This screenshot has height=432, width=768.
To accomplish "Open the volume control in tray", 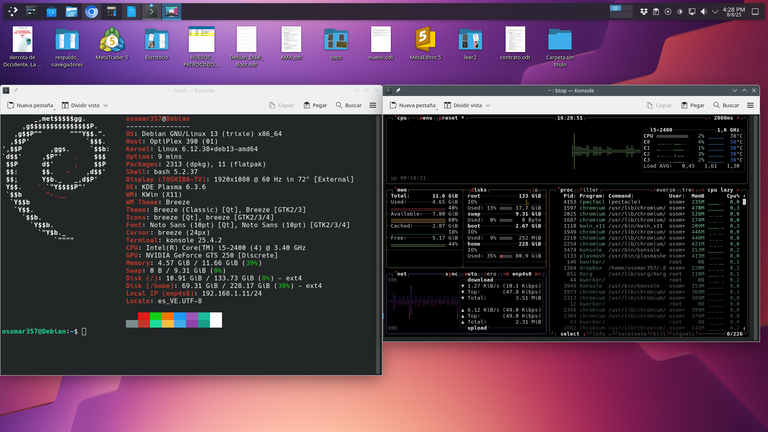I will pyautogui.click(x=703, y=12).
